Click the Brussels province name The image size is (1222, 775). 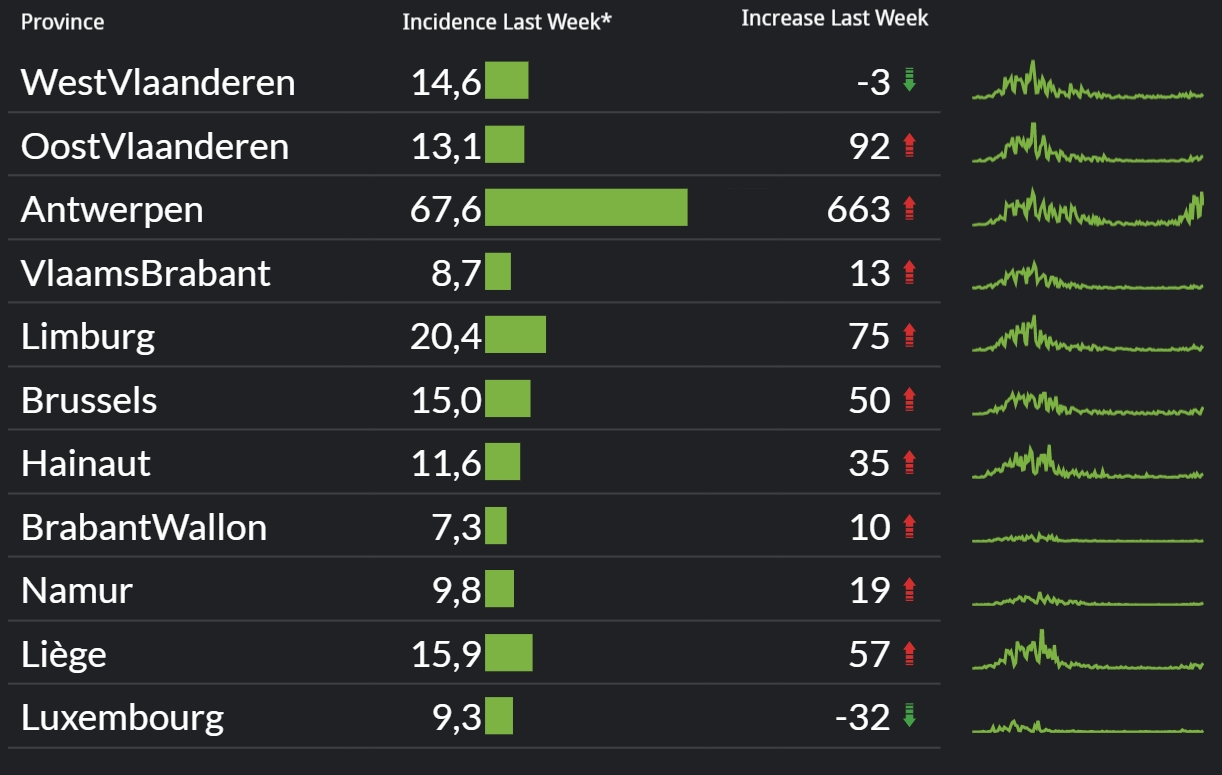89,400
